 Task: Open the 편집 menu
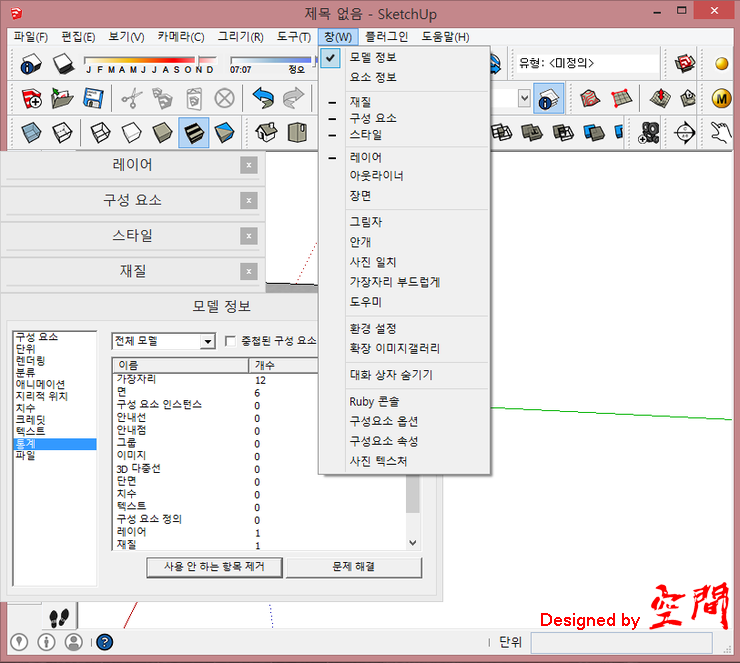78,37
